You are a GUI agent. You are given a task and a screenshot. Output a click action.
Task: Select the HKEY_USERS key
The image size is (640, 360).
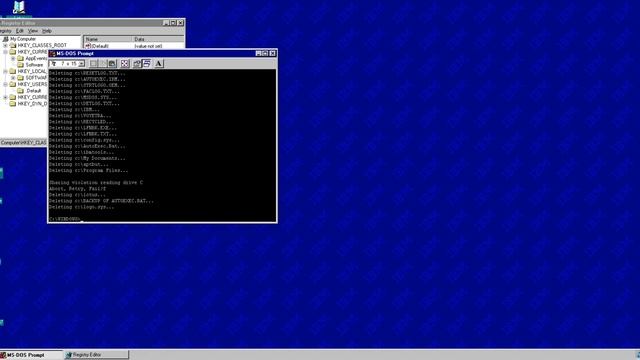pos(32,84)
